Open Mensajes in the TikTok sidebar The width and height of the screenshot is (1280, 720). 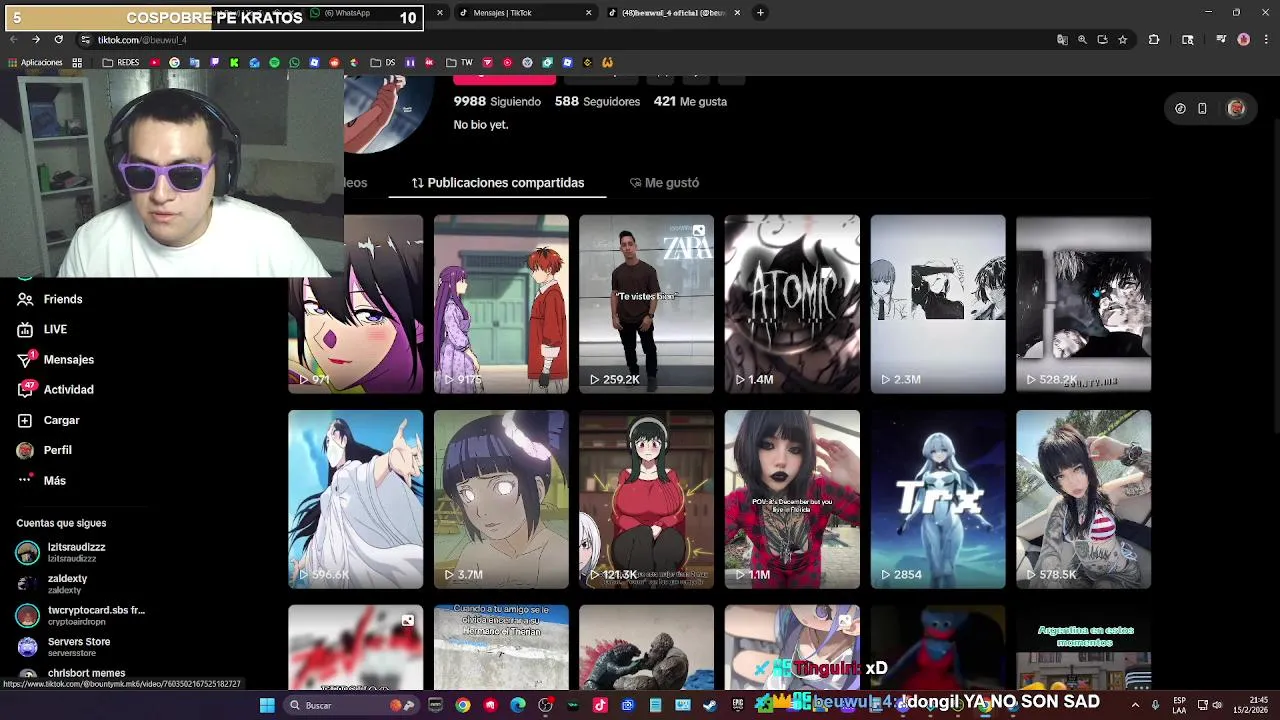(56, 359)
